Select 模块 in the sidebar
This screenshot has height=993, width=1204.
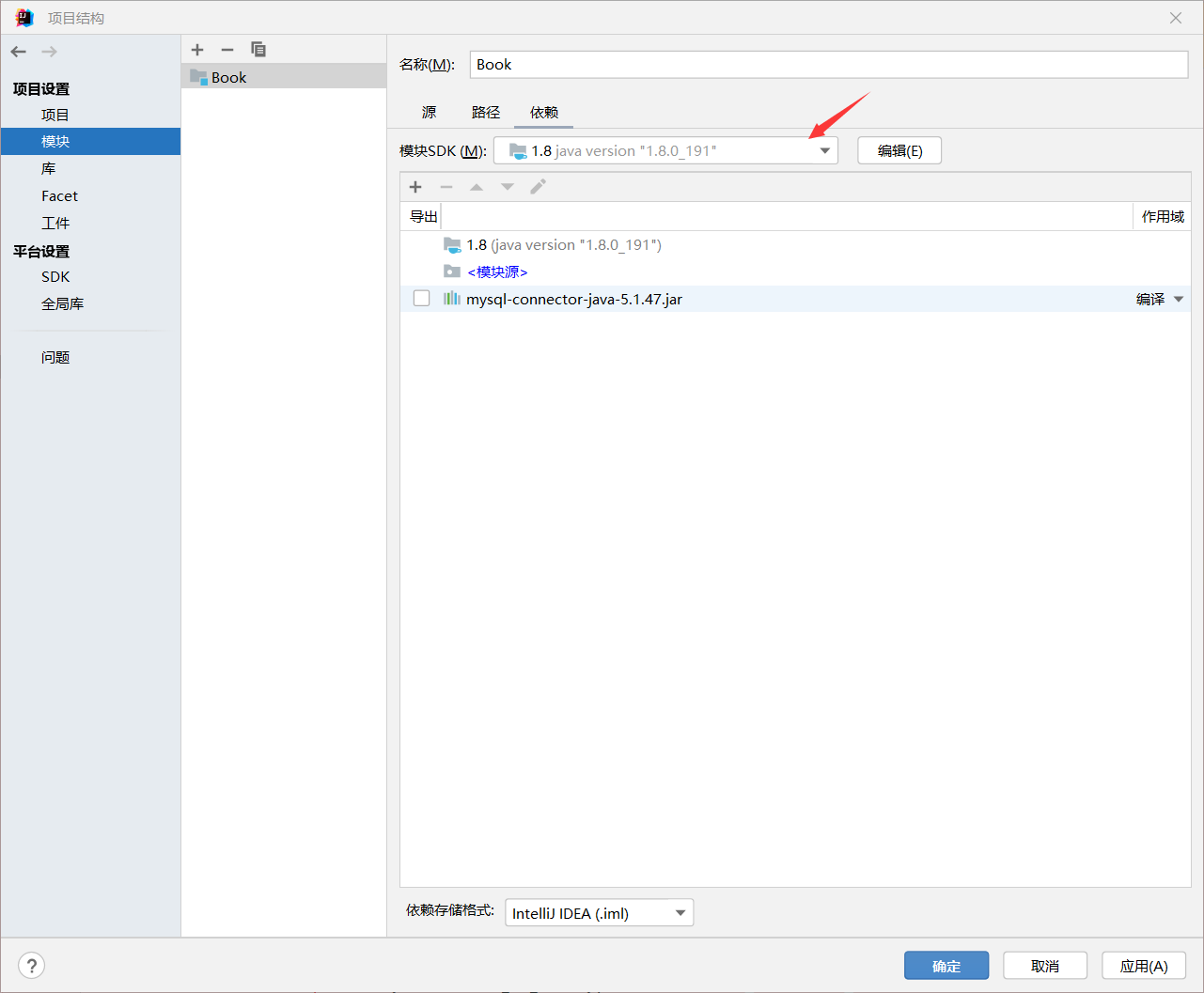90,141
